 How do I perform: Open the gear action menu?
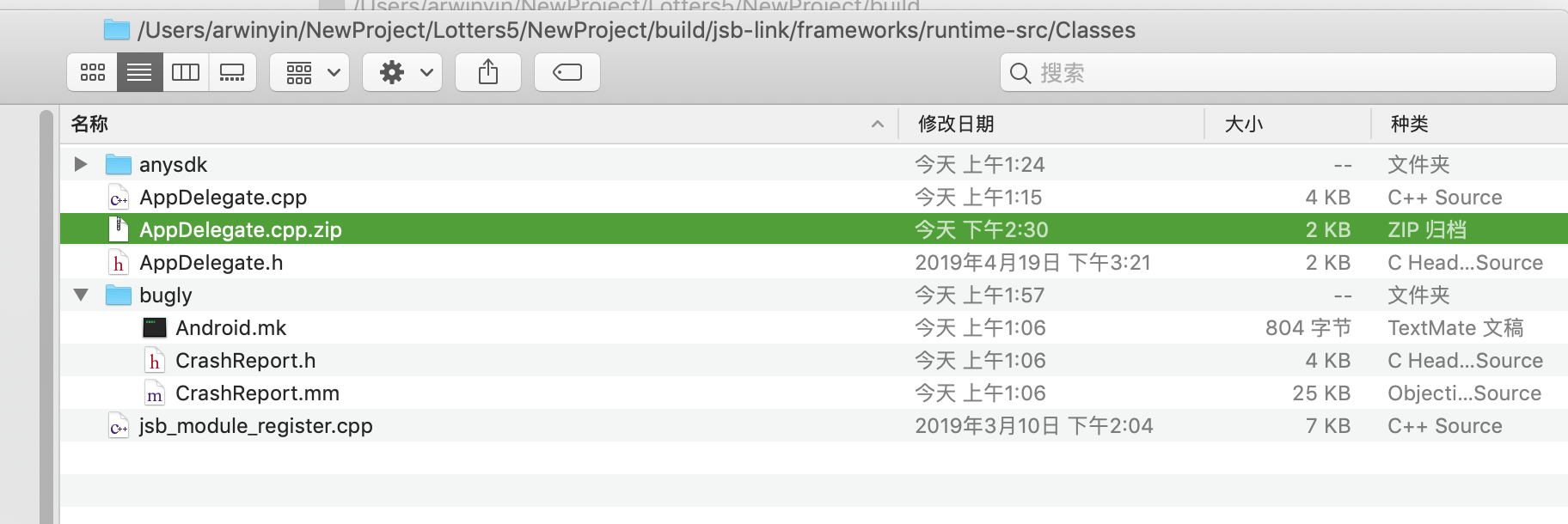402,72
